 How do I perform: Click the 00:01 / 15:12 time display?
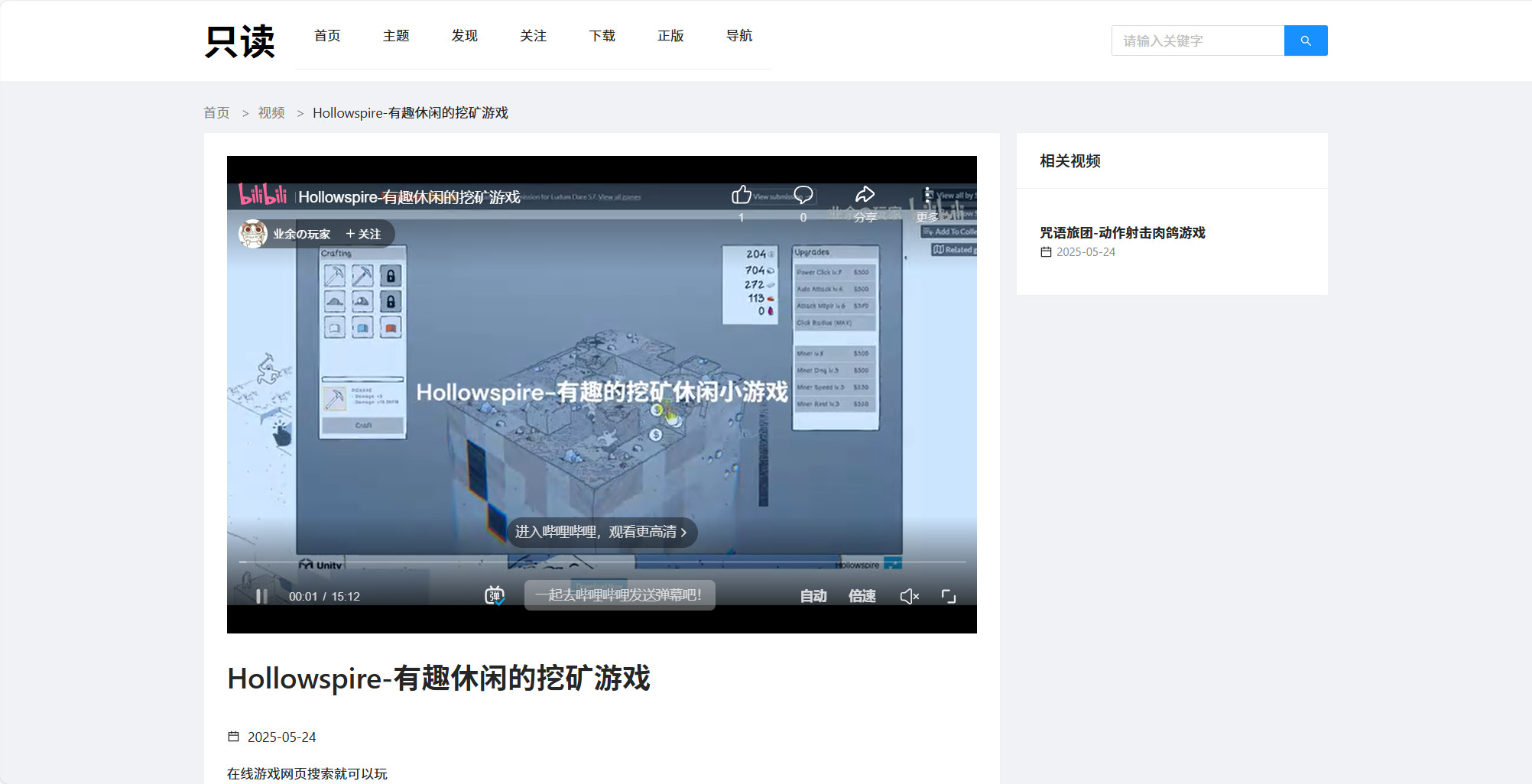pos(324,597)
